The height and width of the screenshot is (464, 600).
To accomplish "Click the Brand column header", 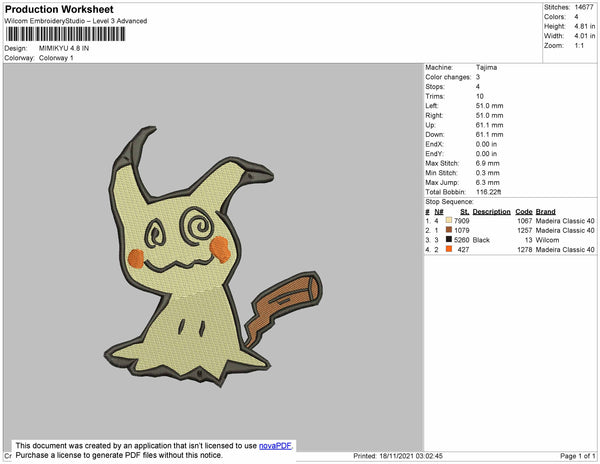I will pyautogui.click(x=545, y=212).
